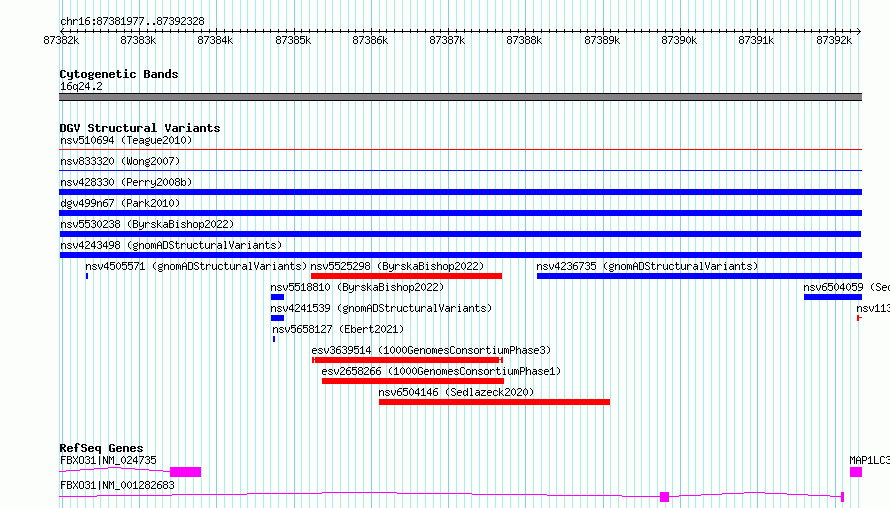Image resolution: width=890 pixels, height=508 pixels.
Task: Click the gray 16q24.2 cytogenetic band bar
Action: click(460, 97)
